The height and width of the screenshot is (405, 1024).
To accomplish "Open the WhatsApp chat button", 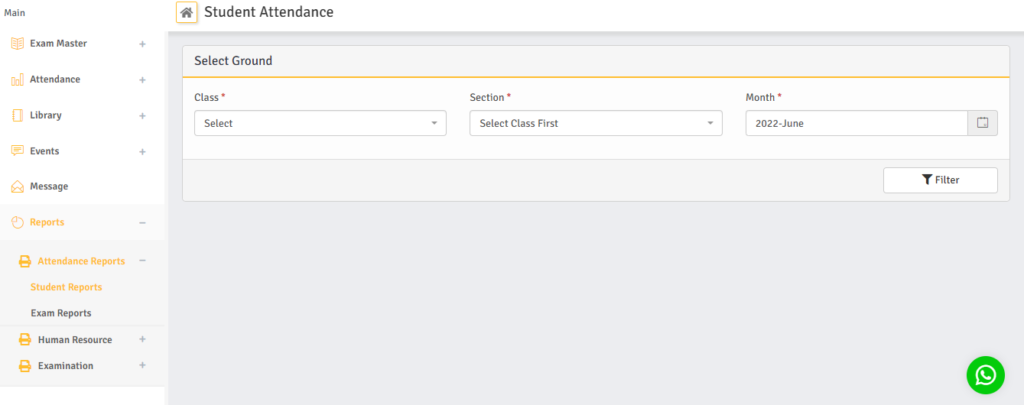I will point(985,375).
